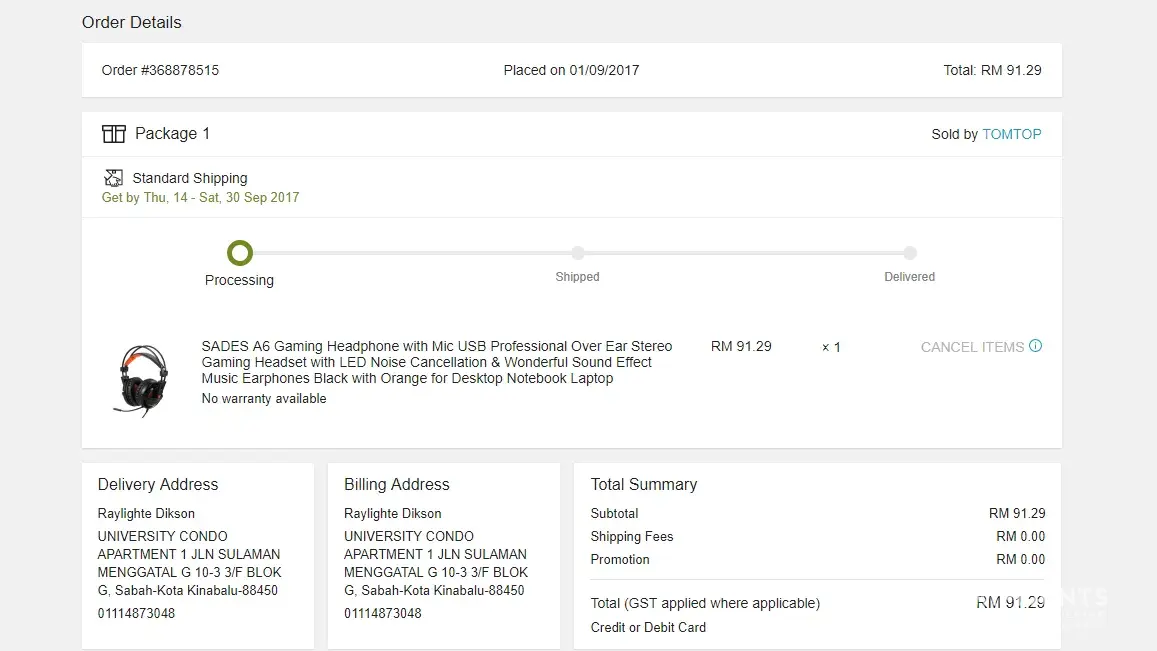The height and width of the screenshot is (651, 1157).
Task: Click the delivery address phone number
Action: pyautogui.click(x=136, y=613)
